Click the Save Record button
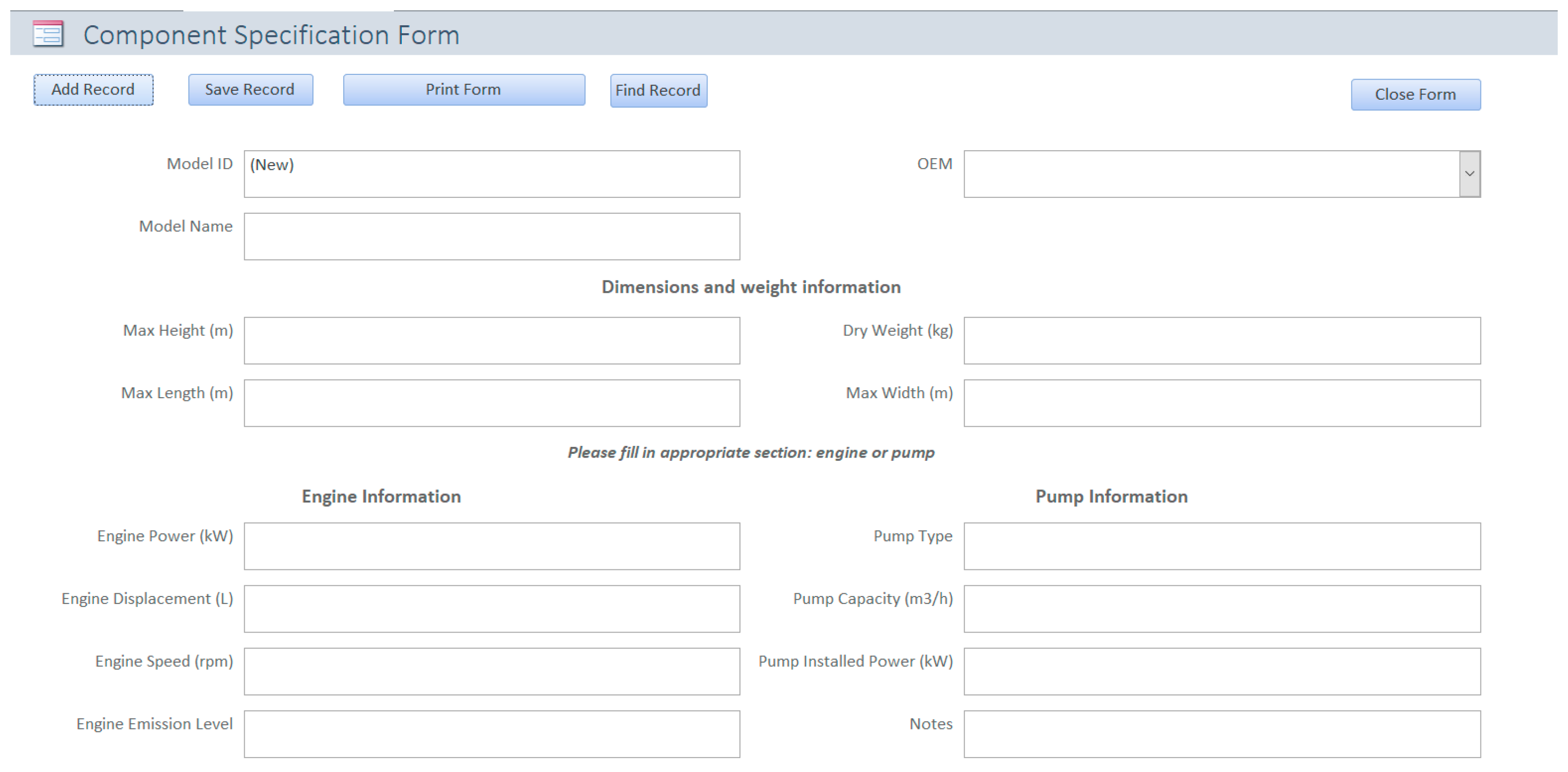The height and width of the screenshot is (772, 1568). [x=250, y=90]
